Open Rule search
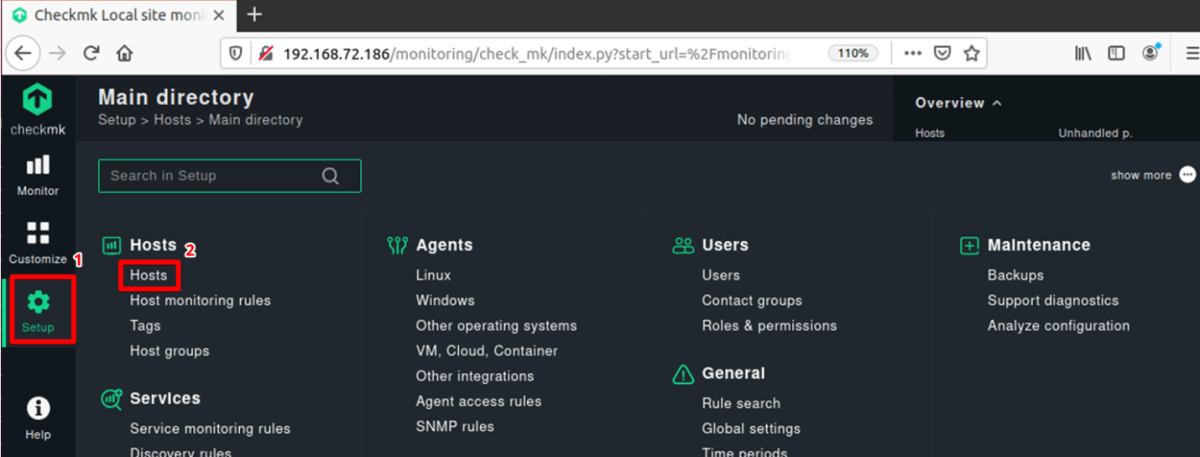The image size is (1200, 457). pyautogui.click(x=741, y=403)
